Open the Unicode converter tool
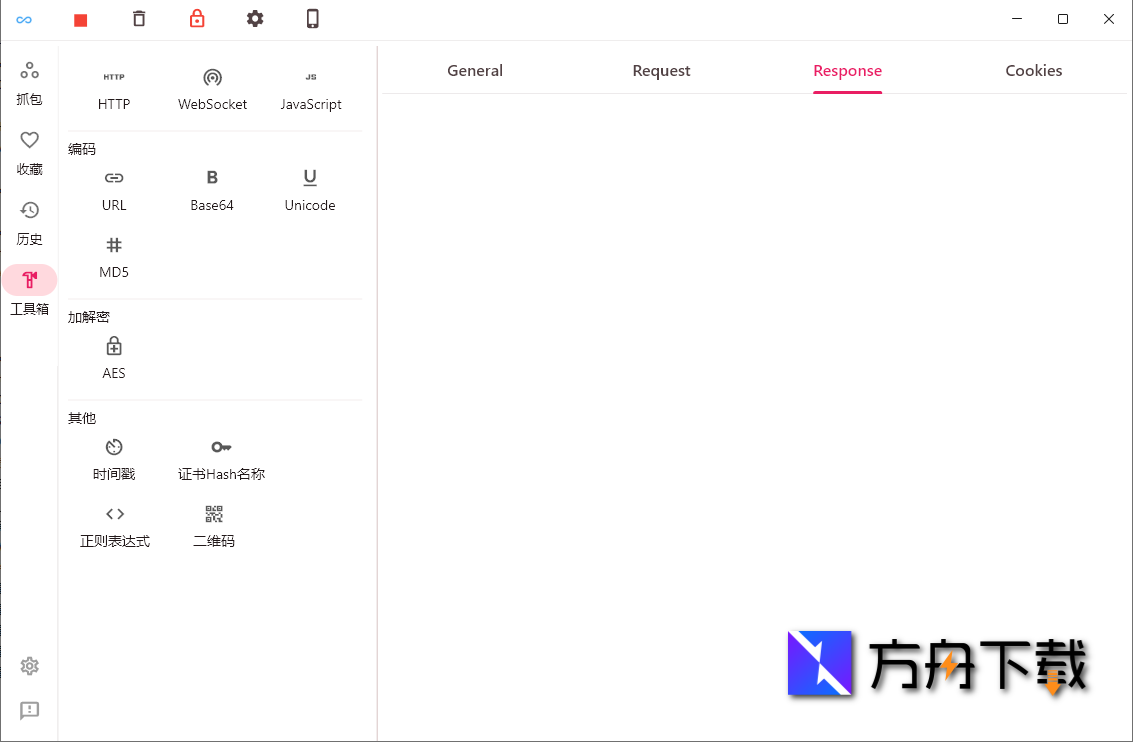Screen dimensions: 1133x742 309,190
